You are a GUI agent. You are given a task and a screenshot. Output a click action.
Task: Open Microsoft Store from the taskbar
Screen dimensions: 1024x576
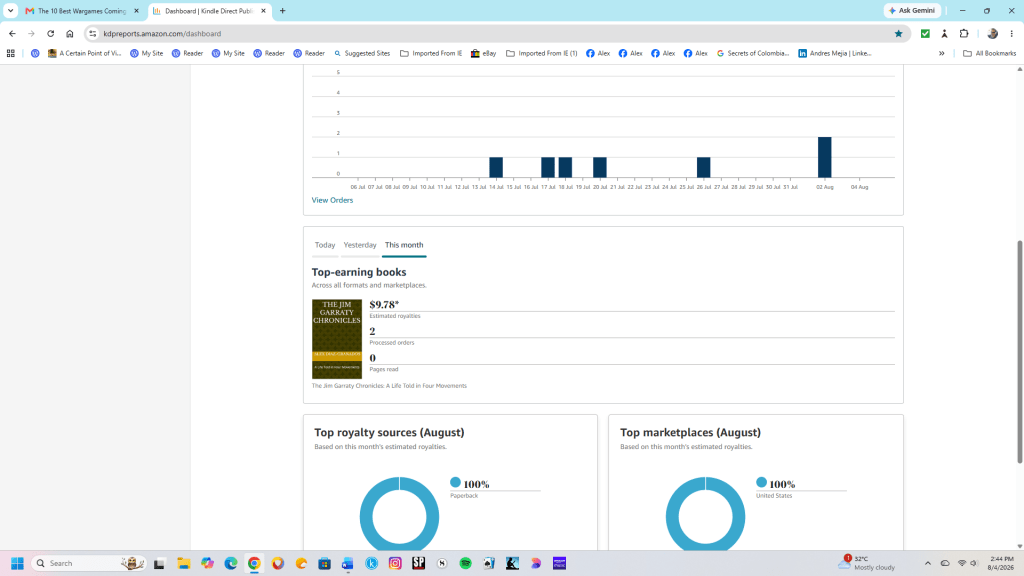click(325, 563)
